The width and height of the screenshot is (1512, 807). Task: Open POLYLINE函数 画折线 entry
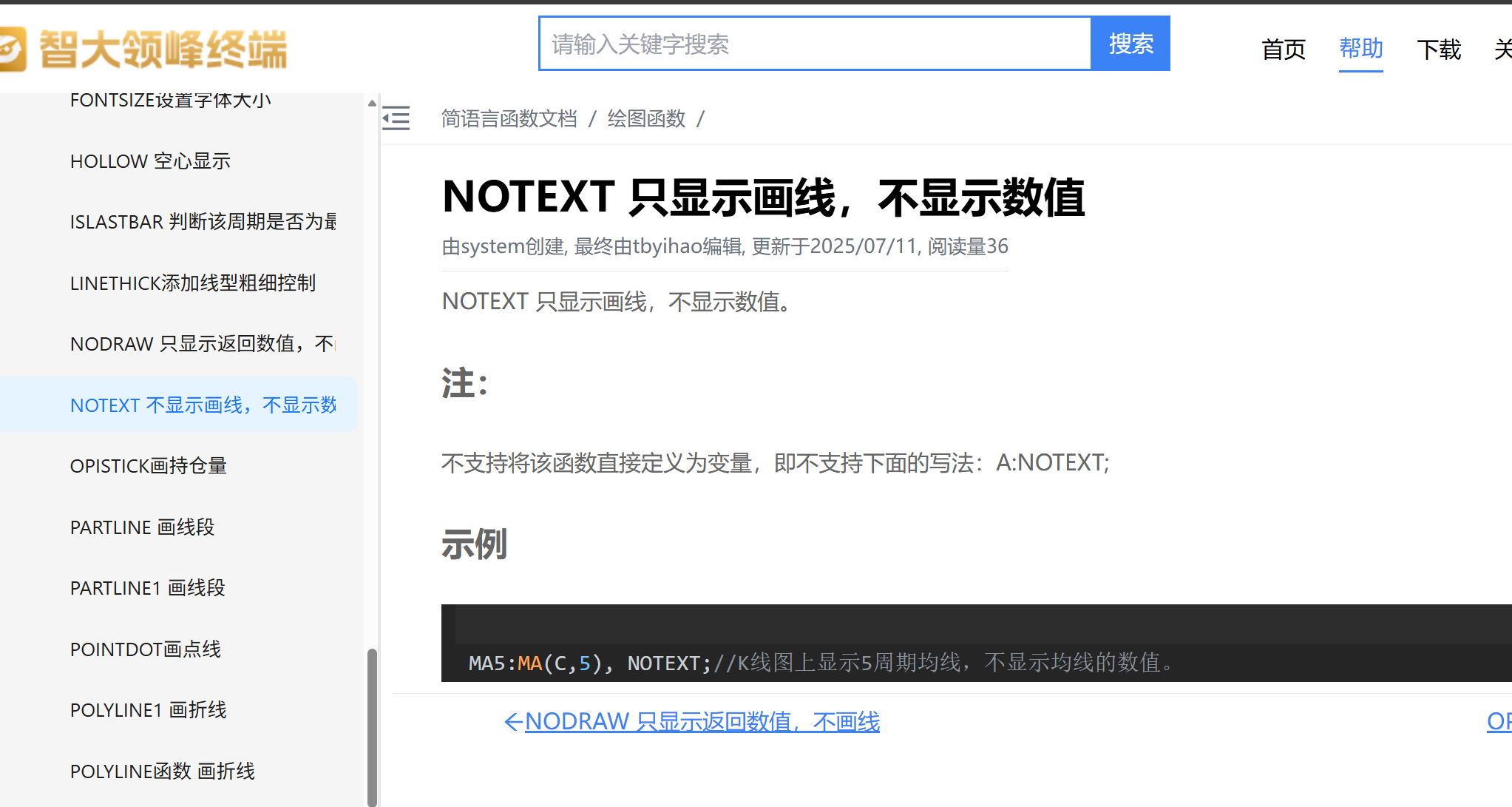(x=162, y=771)
